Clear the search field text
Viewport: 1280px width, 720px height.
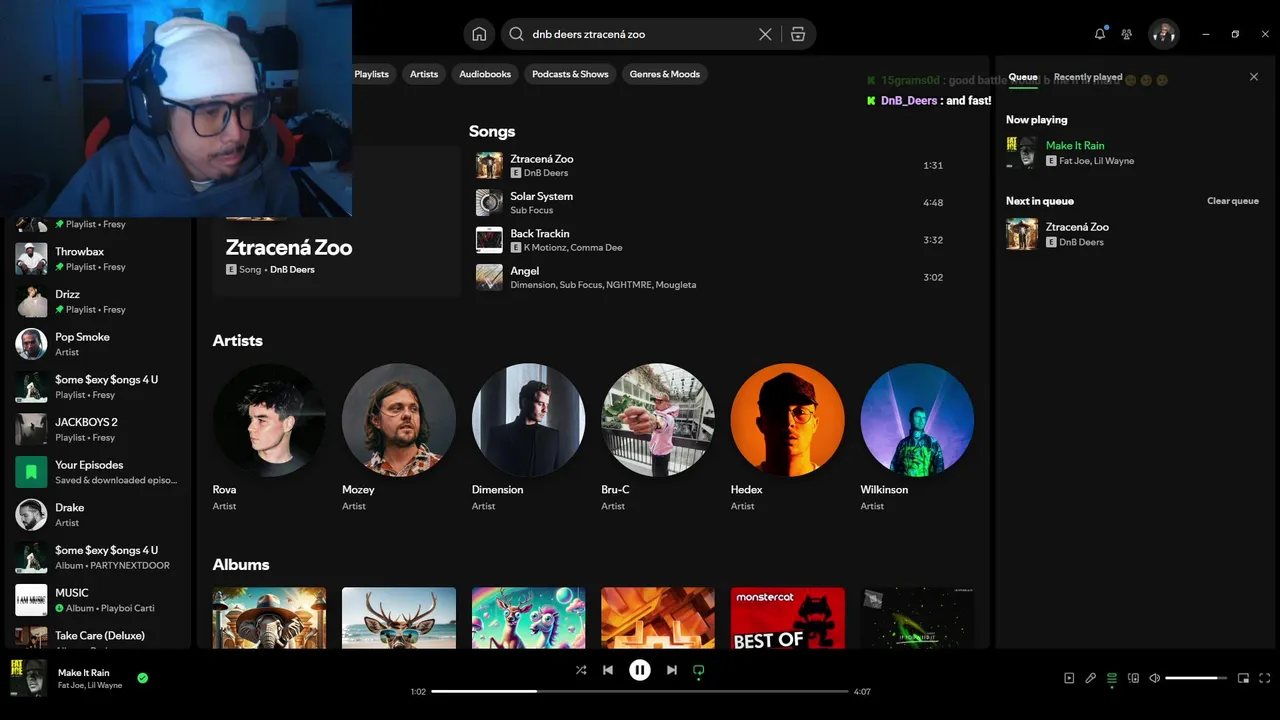pos(765,34)
